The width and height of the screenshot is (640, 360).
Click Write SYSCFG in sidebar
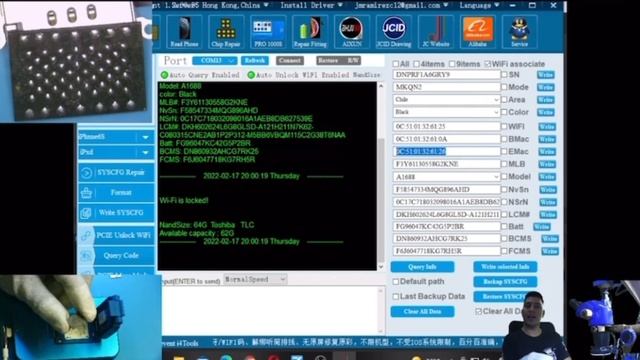(116, 213)
